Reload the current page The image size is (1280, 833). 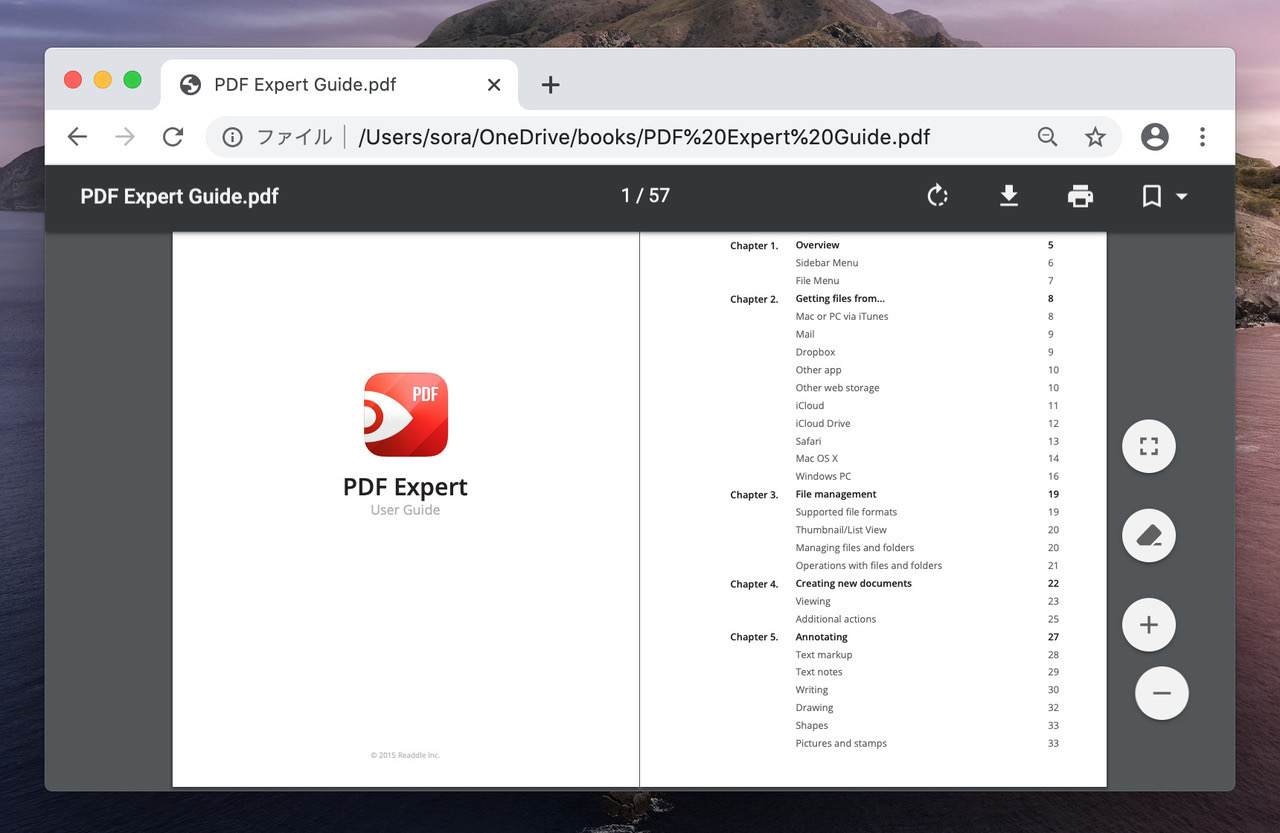coord(173,137)
